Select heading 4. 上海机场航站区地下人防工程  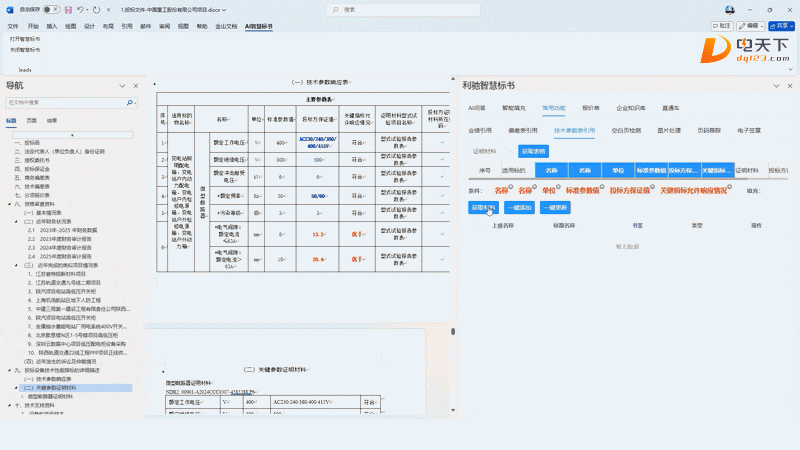64,301
